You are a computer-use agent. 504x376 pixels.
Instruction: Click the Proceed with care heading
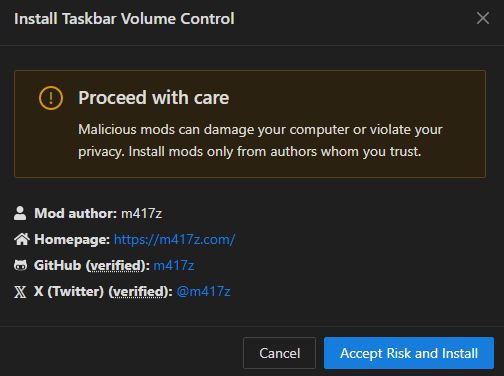pyautogui.click(x=154, y=98)
